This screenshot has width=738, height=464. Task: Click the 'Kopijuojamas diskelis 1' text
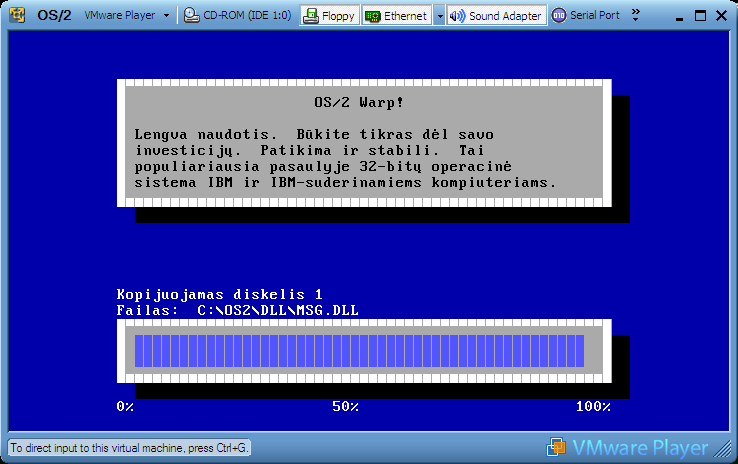click(220, 295)
